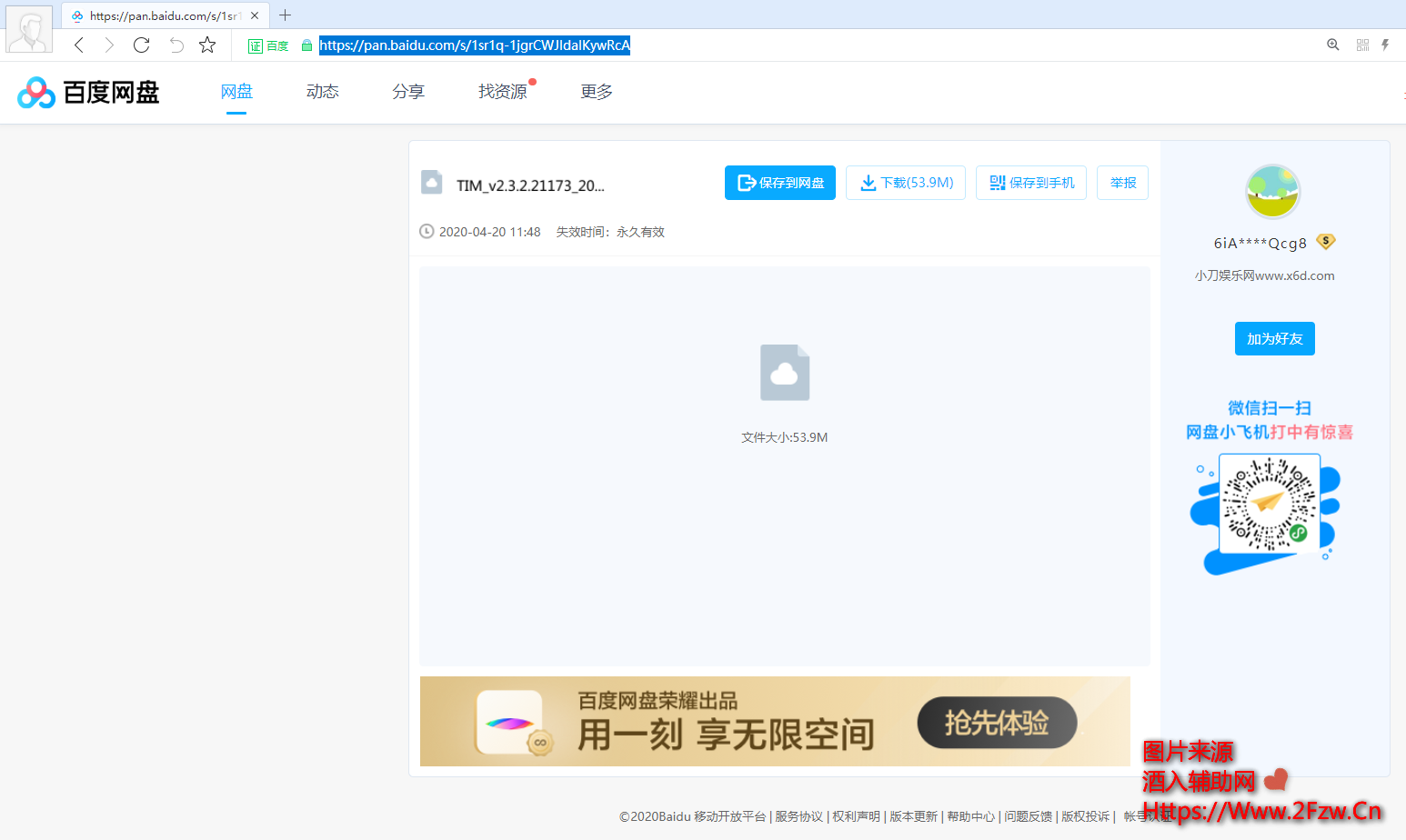Screen dimensions: 1406x840
Task: Click the undo close-tab arrow icon
Action: click(176, 45)
